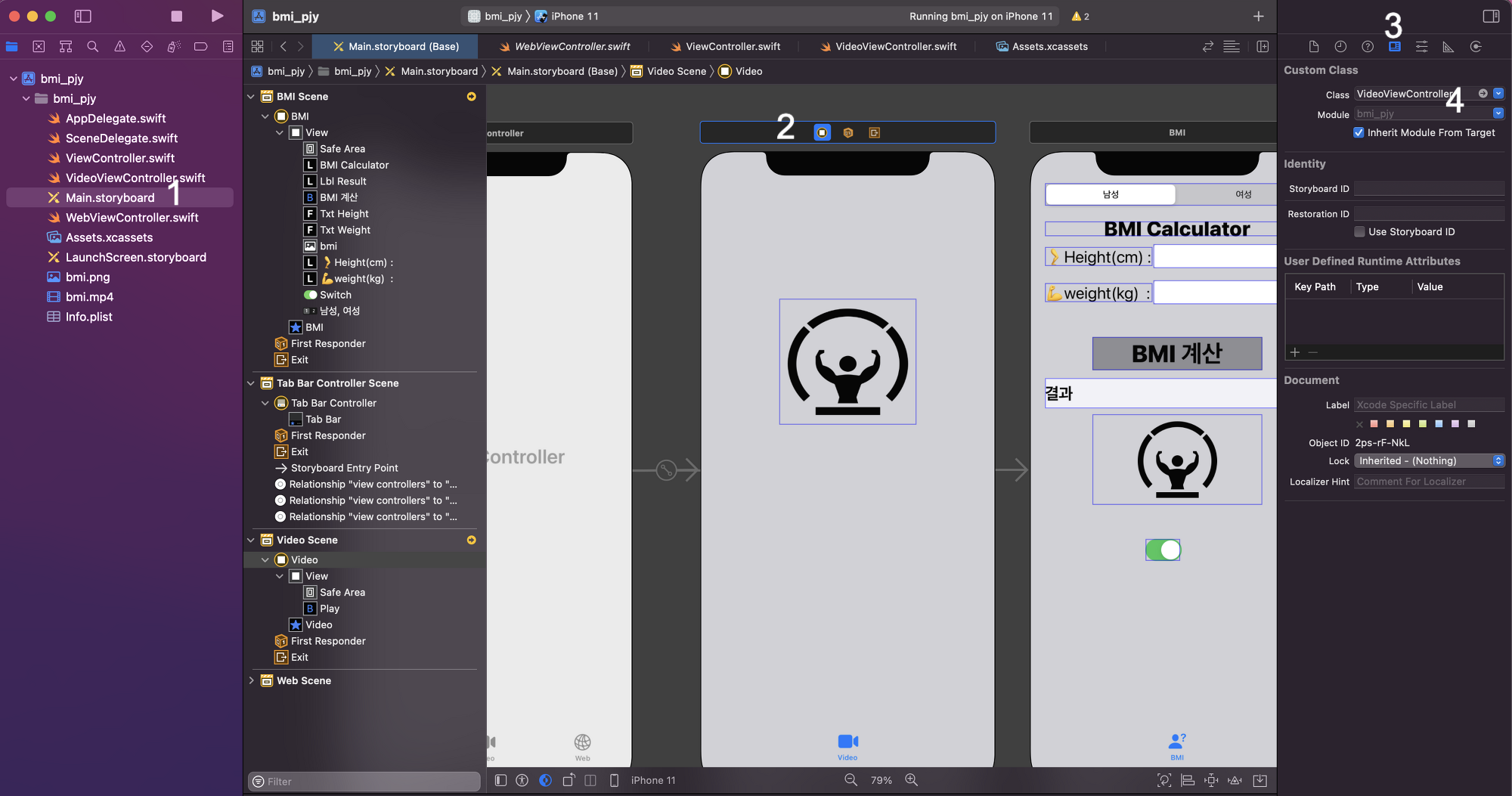This screenshot has width=1512, height=796.
Task: Click the zoom in magnifier icon
Action: pos(912,780)
